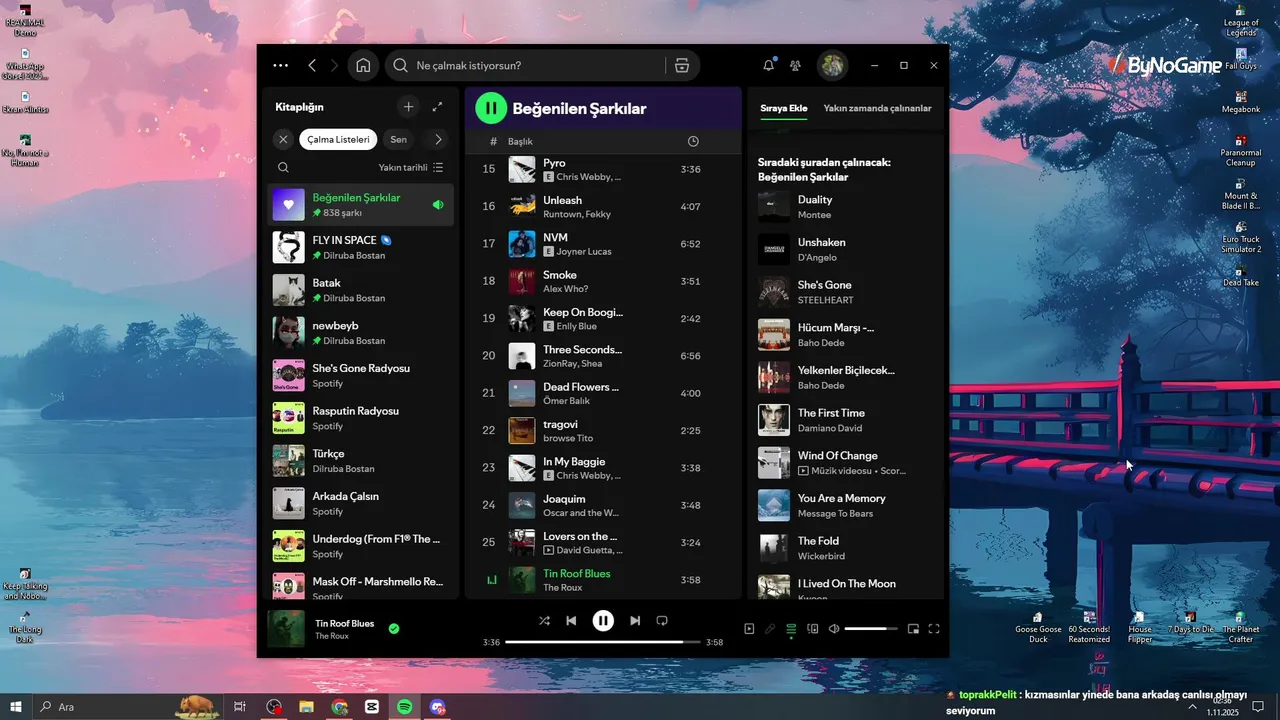The image size is (1280, 720).
Task: Open the Windows Task View icon
Action: point(240,706)
